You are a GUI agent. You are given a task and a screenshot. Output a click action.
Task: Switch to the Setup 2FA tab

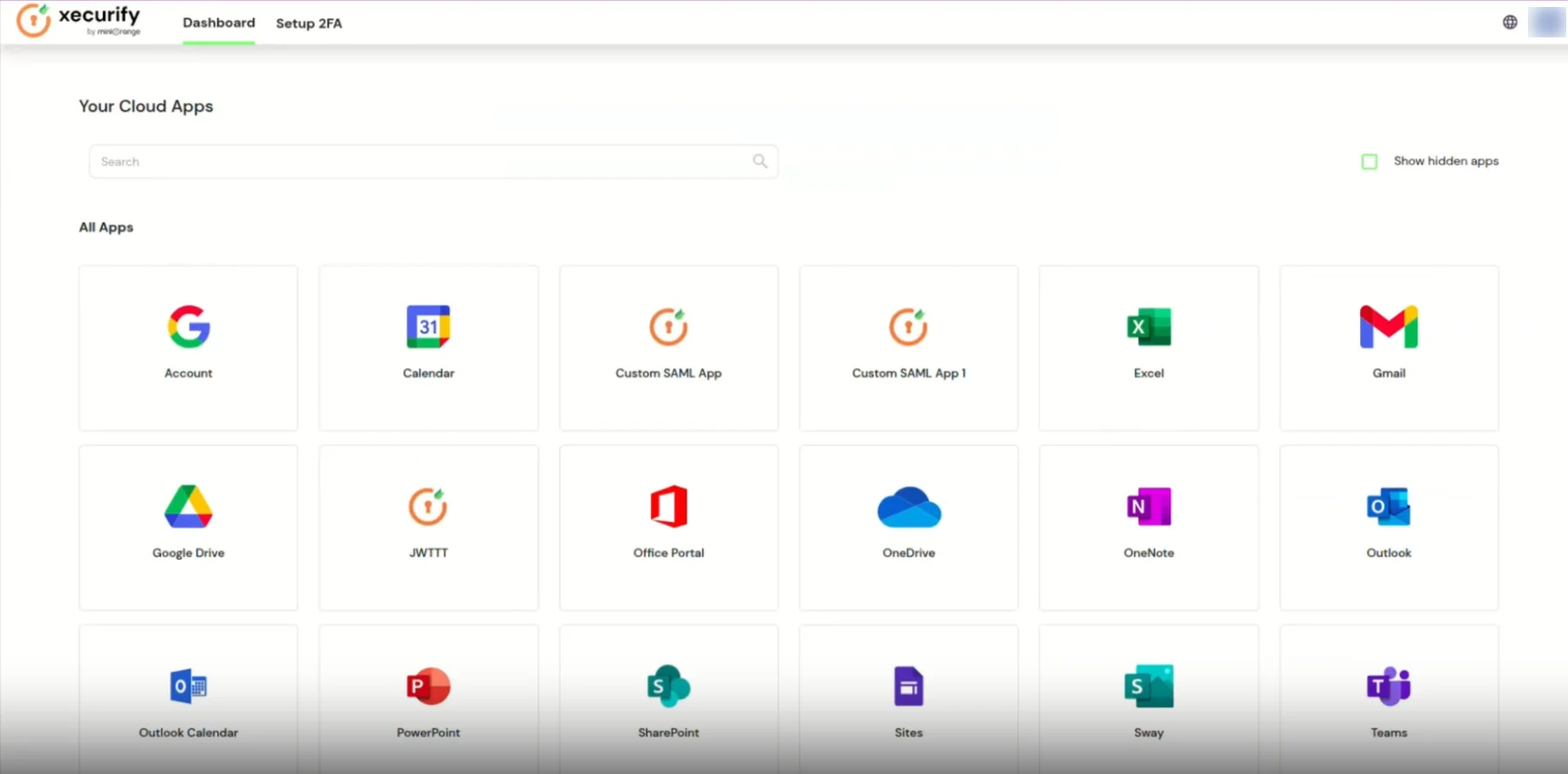(x=309, y=23)
